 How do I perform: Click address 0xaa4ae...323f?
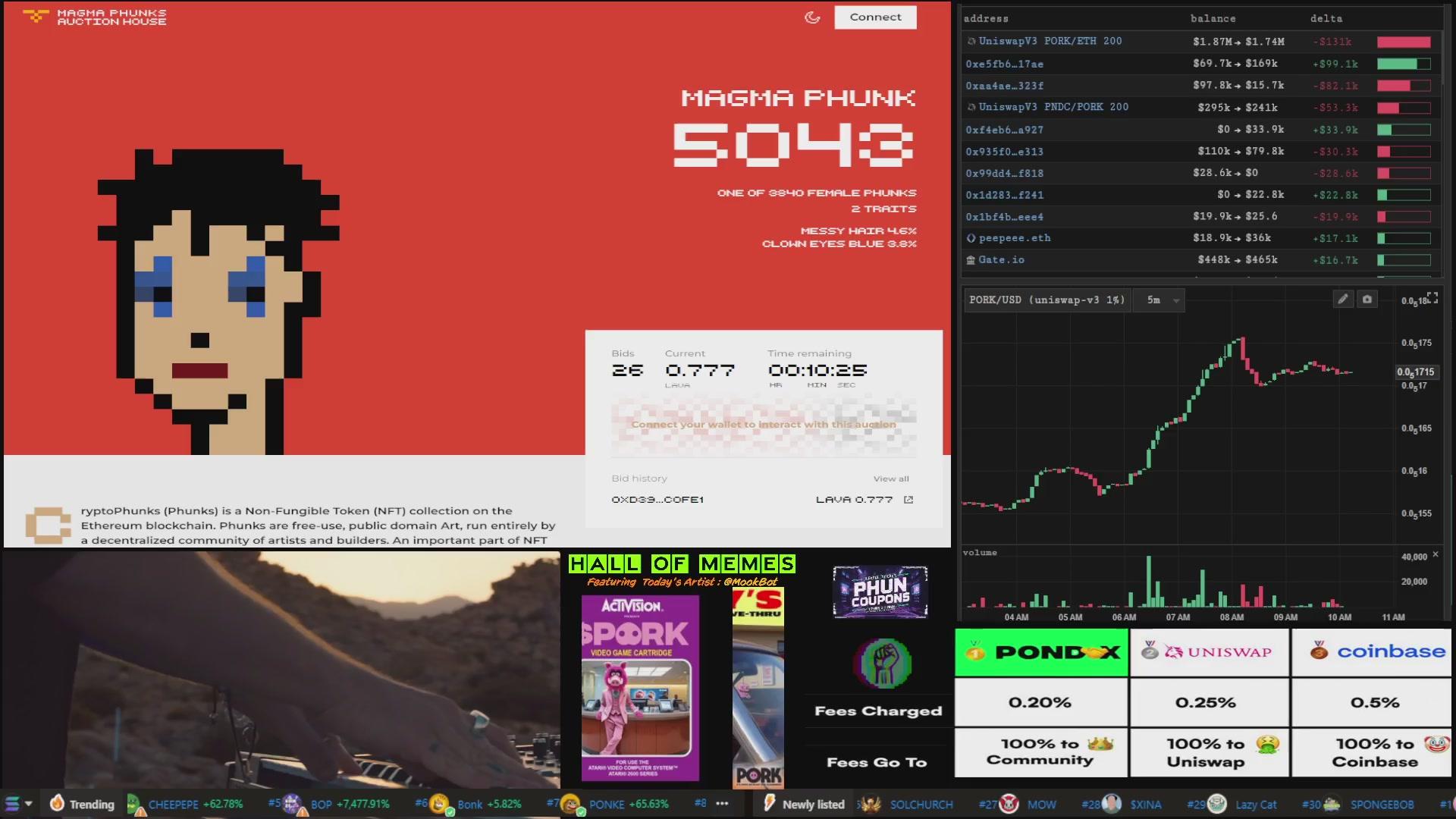click(x=1004, y=86)
